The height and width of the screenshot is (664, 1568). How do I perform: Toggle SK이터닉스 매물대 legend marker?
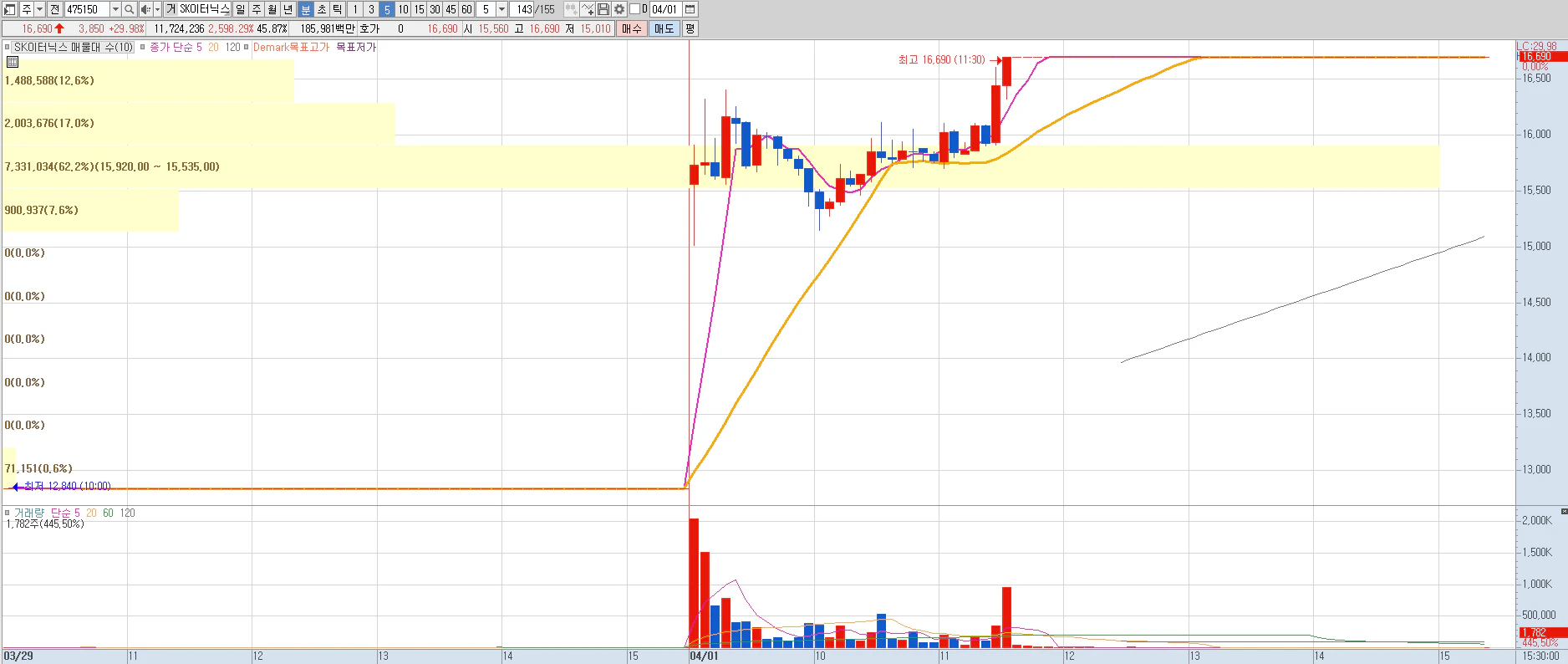point(8,48)
